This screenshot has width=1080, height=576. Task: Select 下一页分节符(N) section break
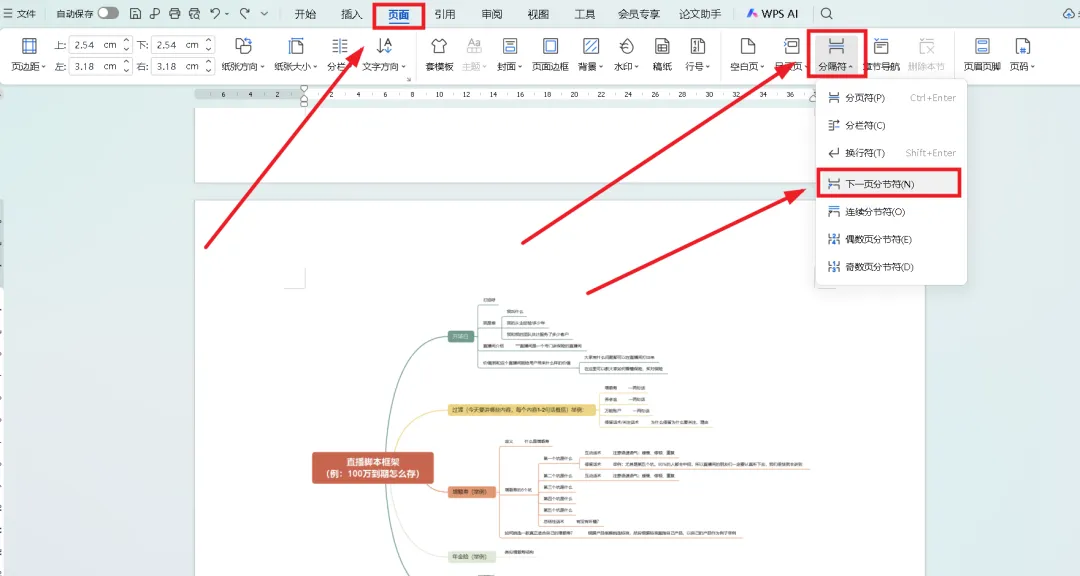[889, 184]
